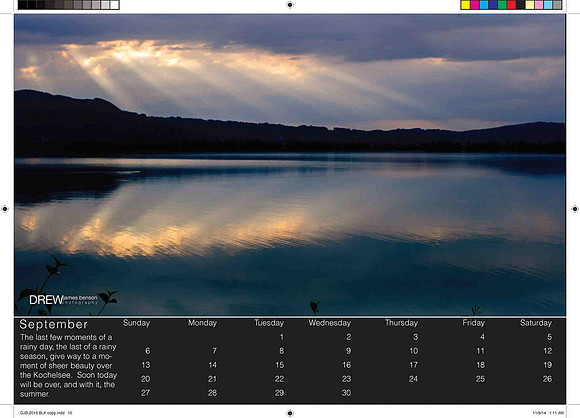Select date 29 under Tuesday

(x=279, y=393)
